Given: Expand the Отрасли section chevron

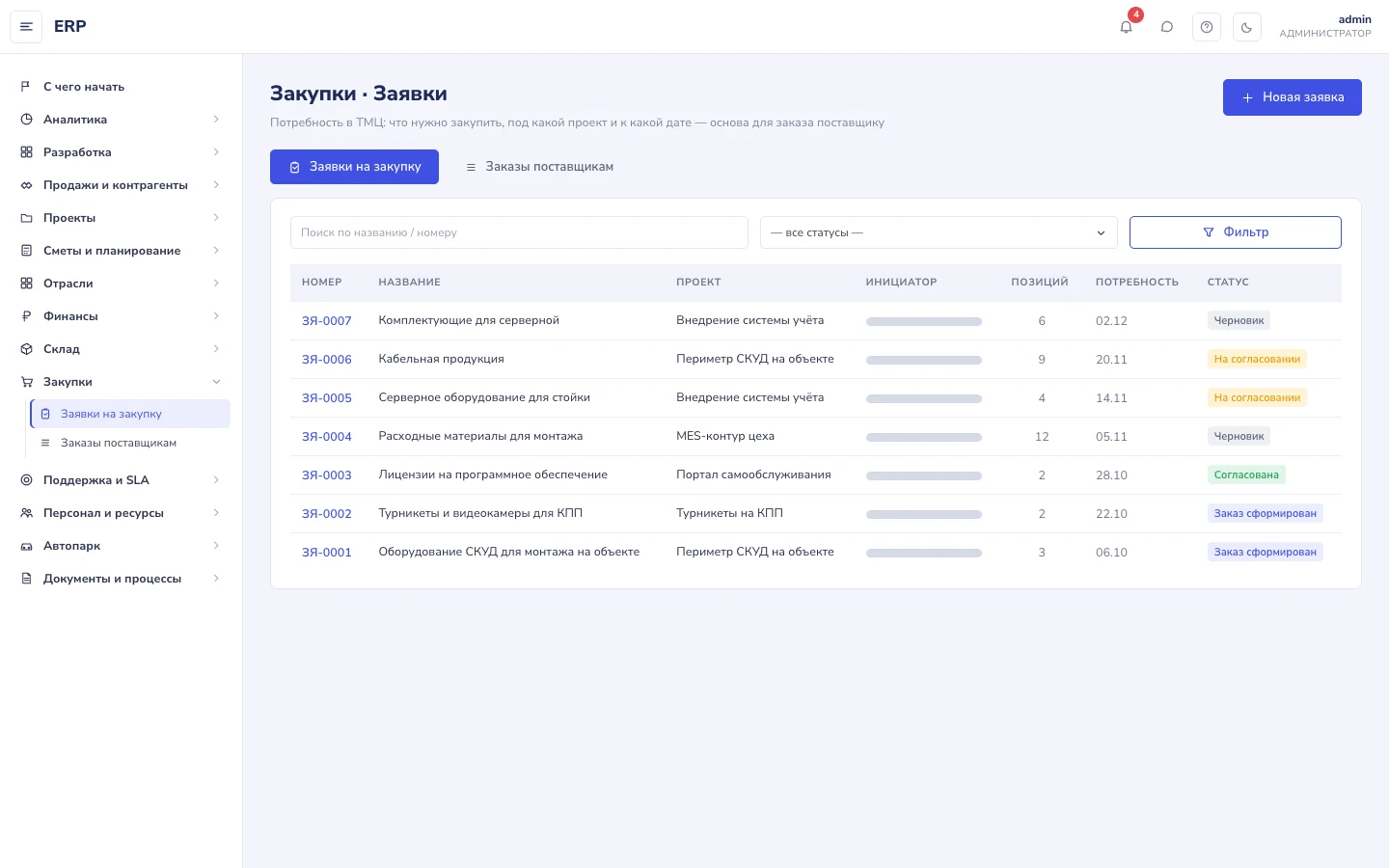Looking at the screenshot, I should 216,284.
